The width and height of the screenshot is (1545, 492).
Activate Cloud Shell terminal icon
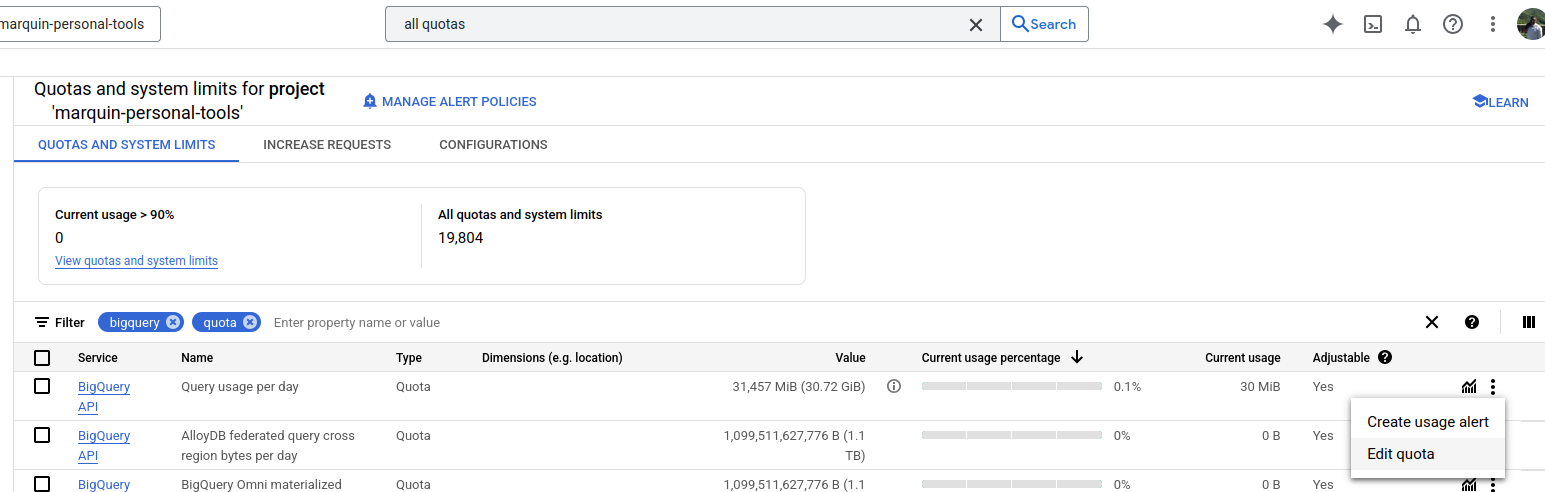(x=1373, y=24)
